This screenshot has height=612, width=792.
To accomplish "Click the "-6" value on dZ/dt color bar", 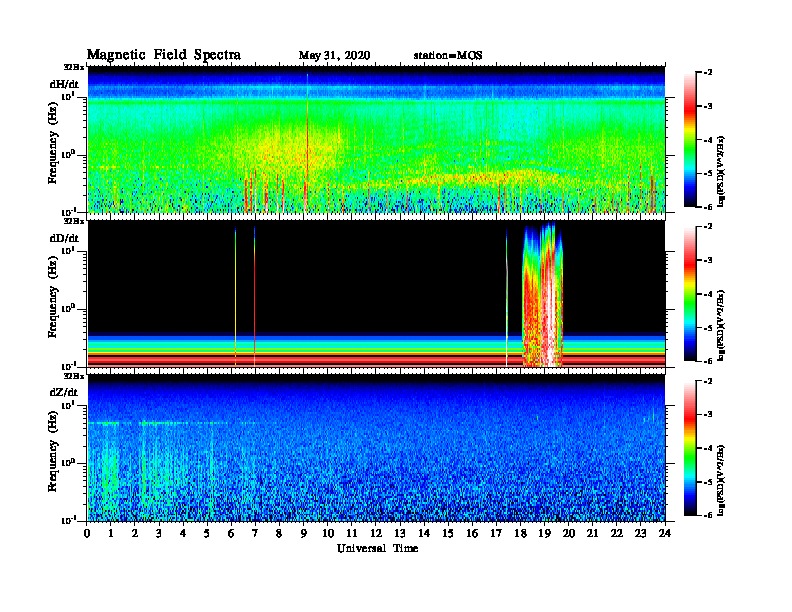I will click(708, 515).
